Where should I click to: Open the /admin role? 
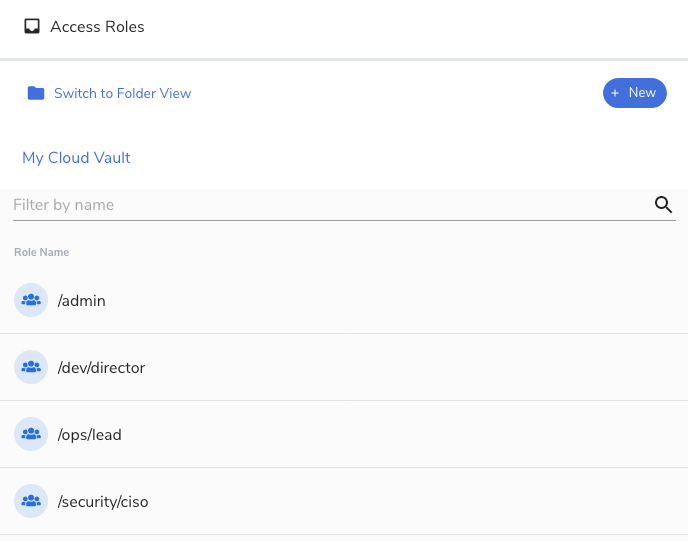click(x=82, y=301)
